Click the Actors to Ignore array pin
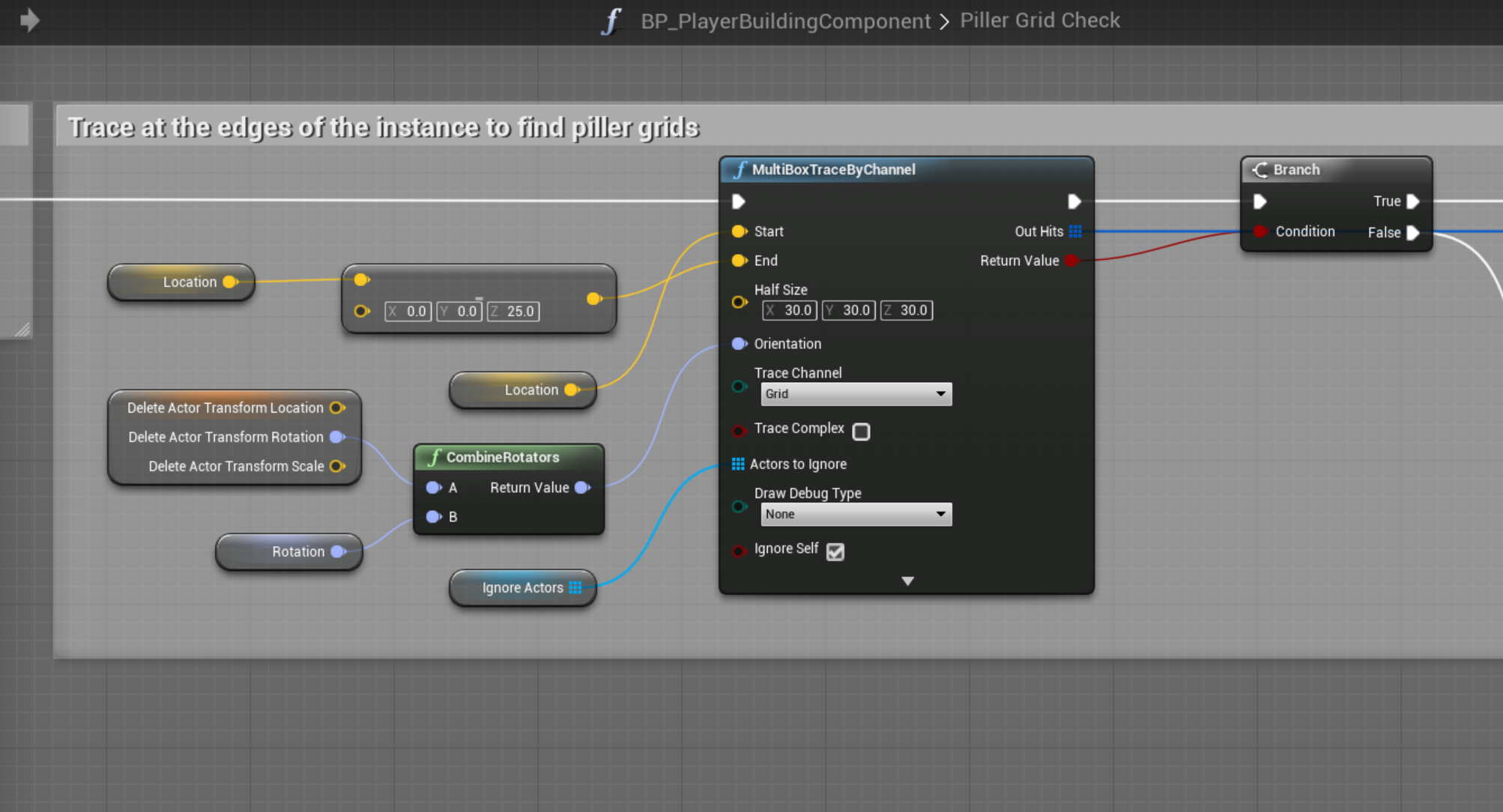 pos(738,464)
